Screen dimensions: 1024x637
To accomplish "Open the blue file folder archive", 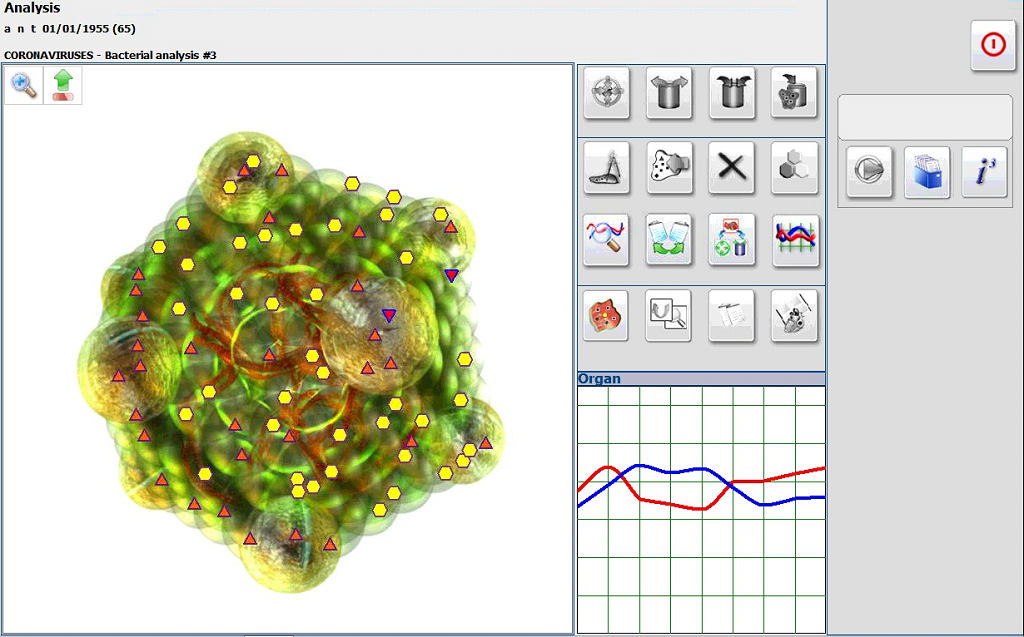I will (927, 172).
